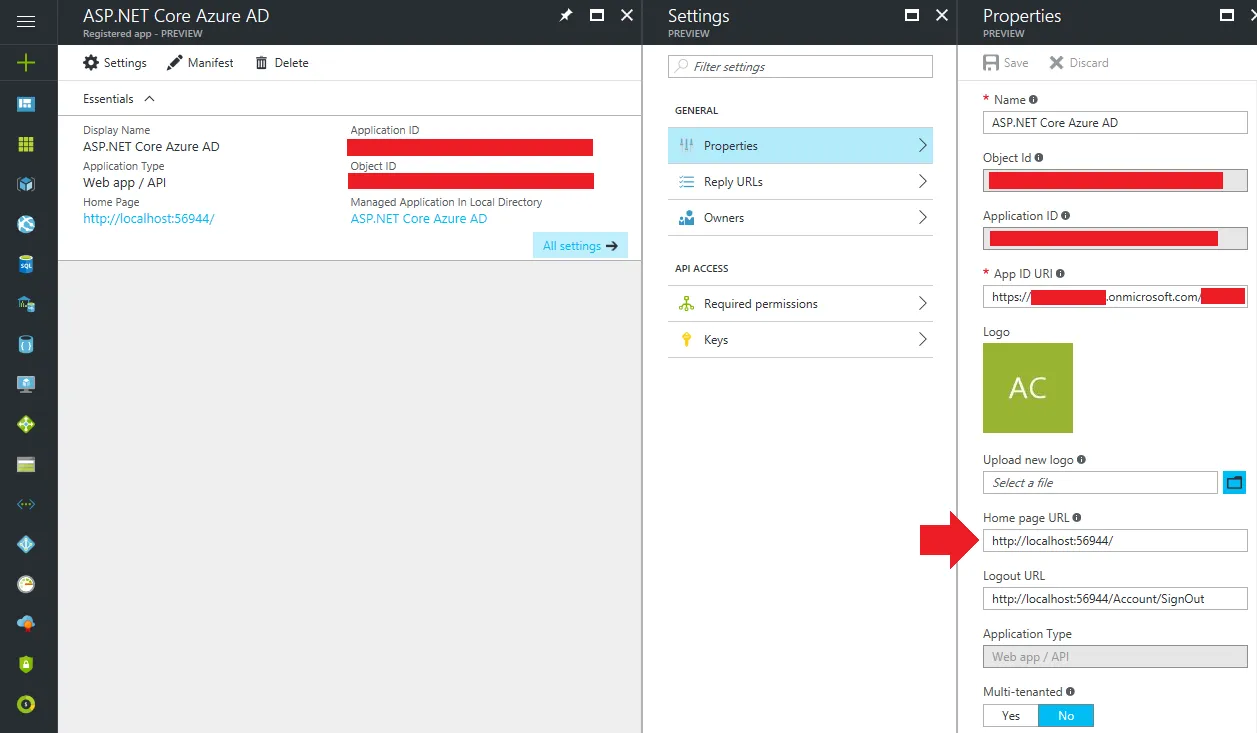The width and height of the screenshot is (1257, 733).
Task: Edit the Home page URL field
Action: click(x=1115, y=540)
